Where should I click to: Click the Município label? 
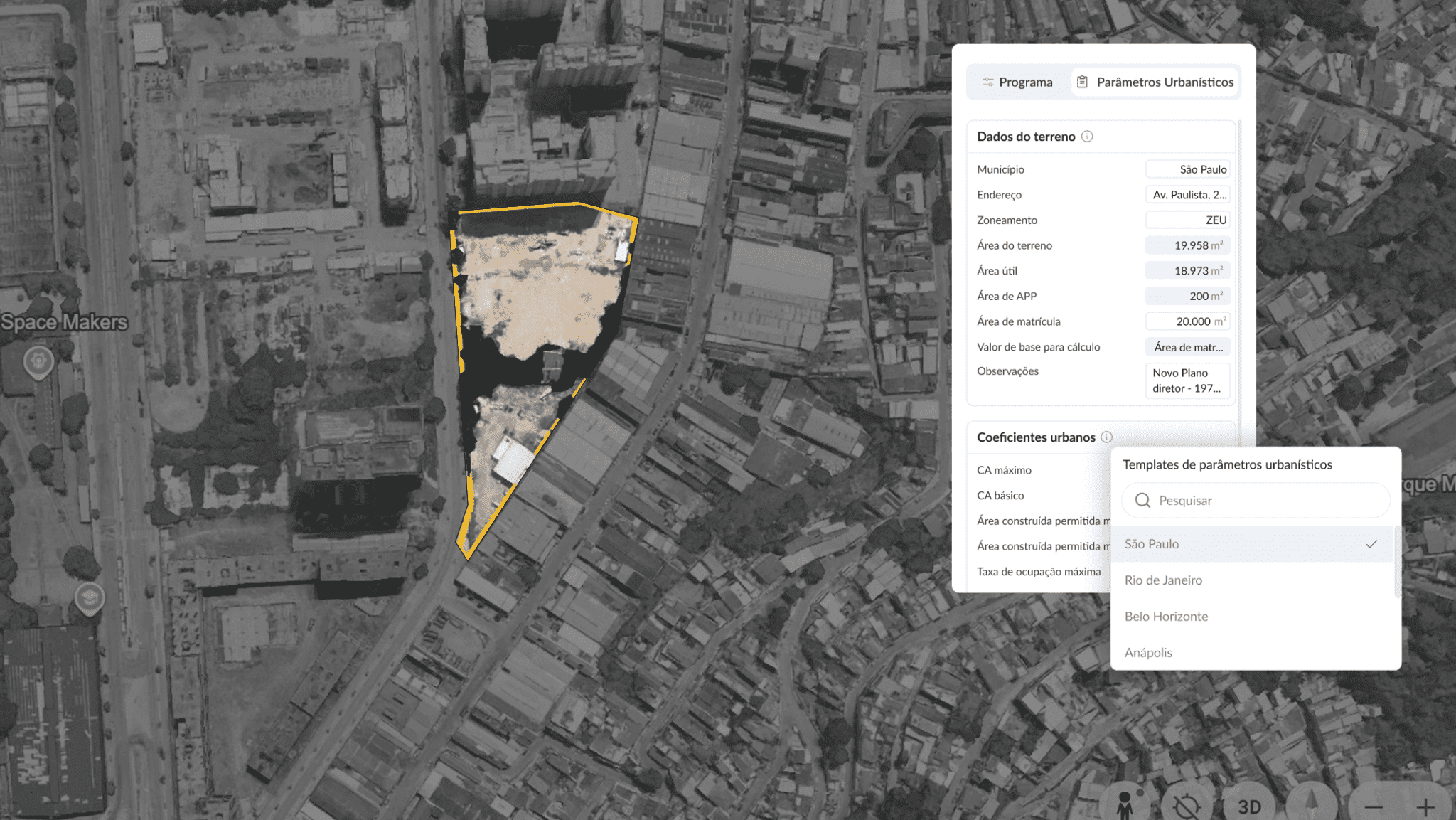1000,169
